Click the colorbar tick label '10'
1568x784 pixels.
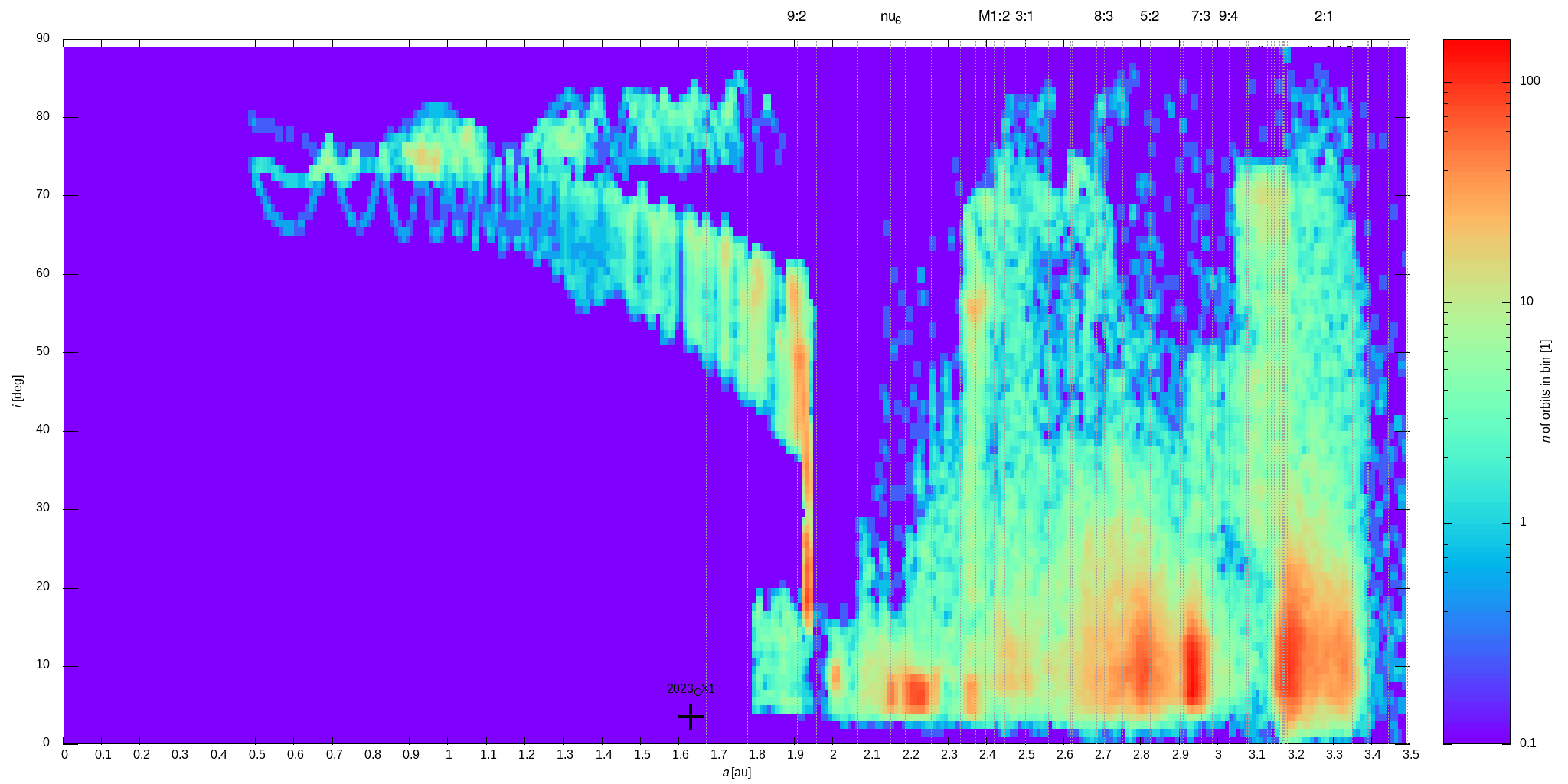[x=1526, y=302]
